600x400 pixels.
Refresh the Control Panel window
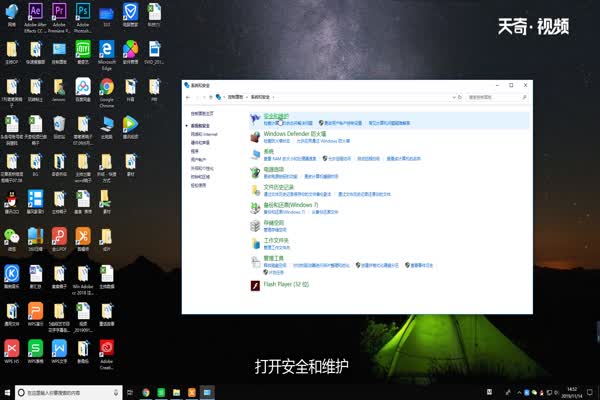(460, 97)
